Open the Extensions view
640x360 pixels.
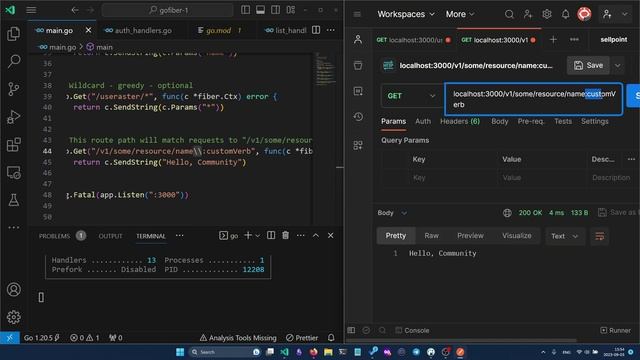[x=13, y=144]
